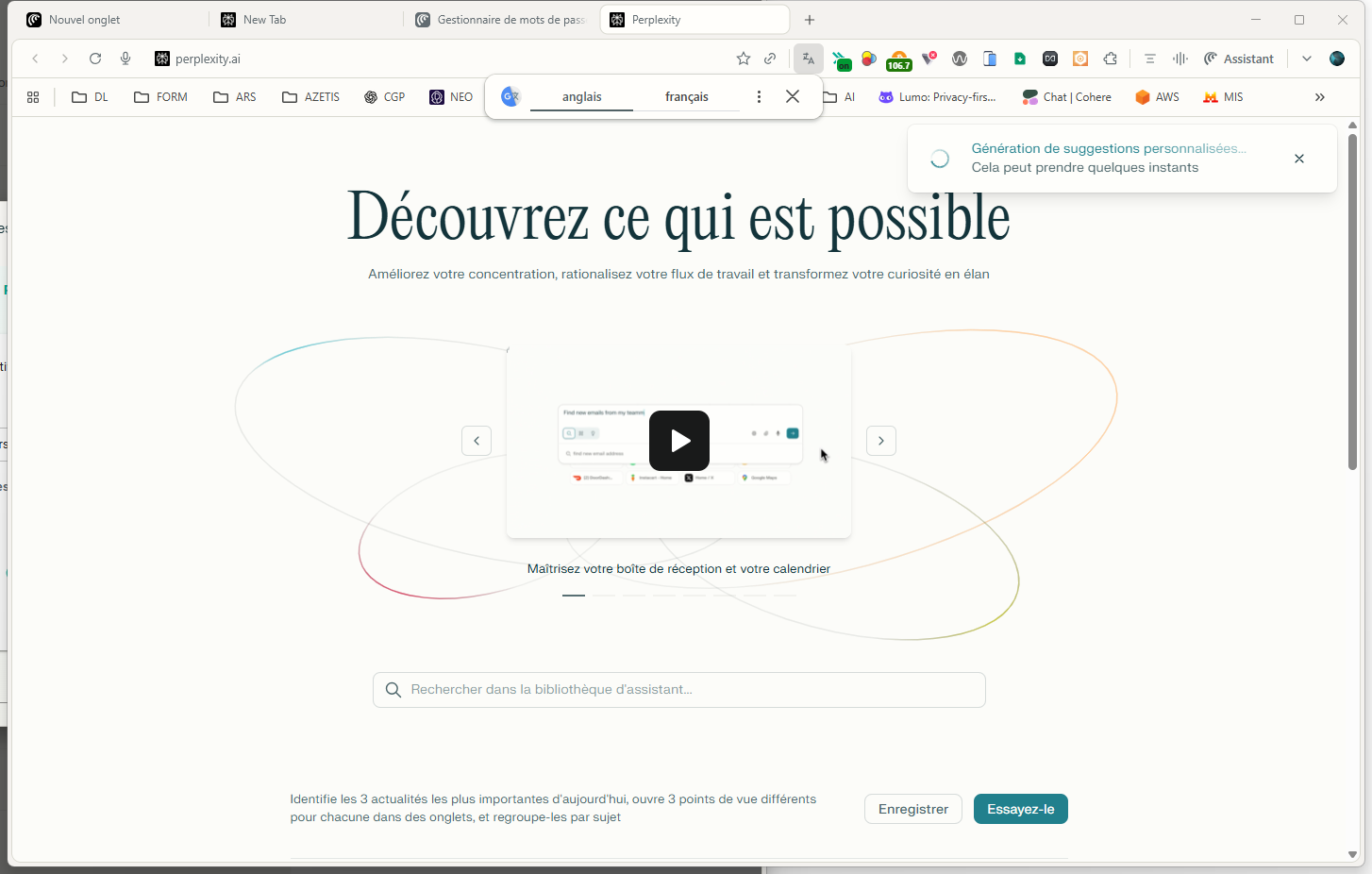Open the translate popup options menu

[x=759, y=96]
